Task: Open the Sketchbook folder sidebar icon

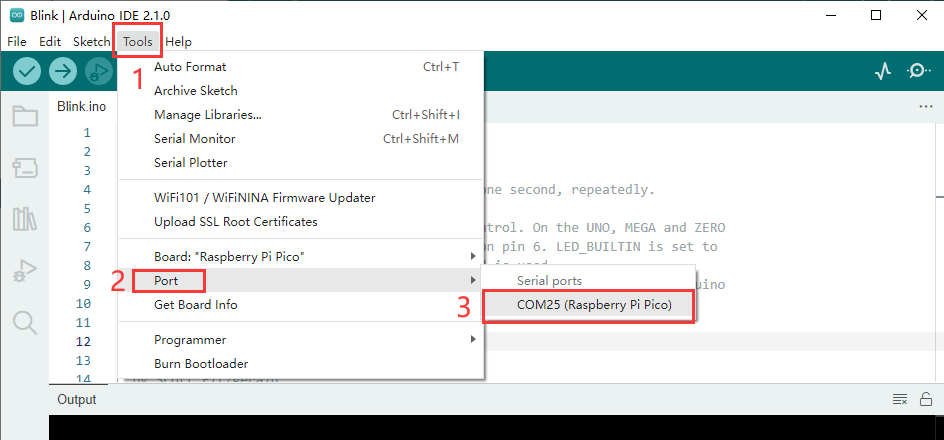Action: (25, 116)
